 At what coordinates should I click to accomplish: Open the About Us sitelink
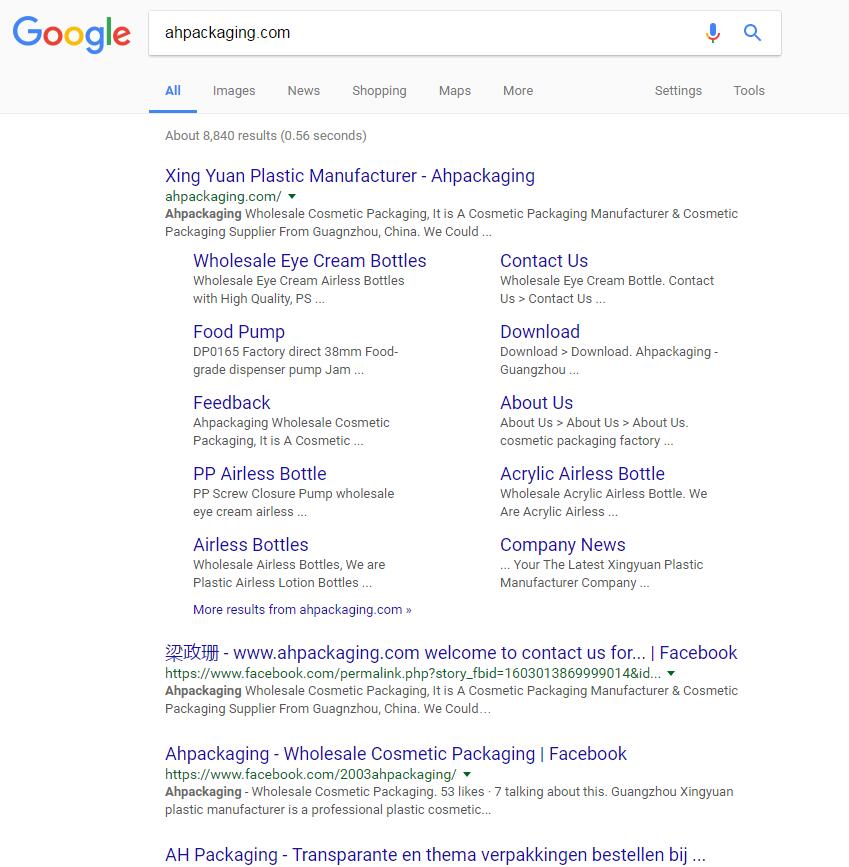point(537,403)
